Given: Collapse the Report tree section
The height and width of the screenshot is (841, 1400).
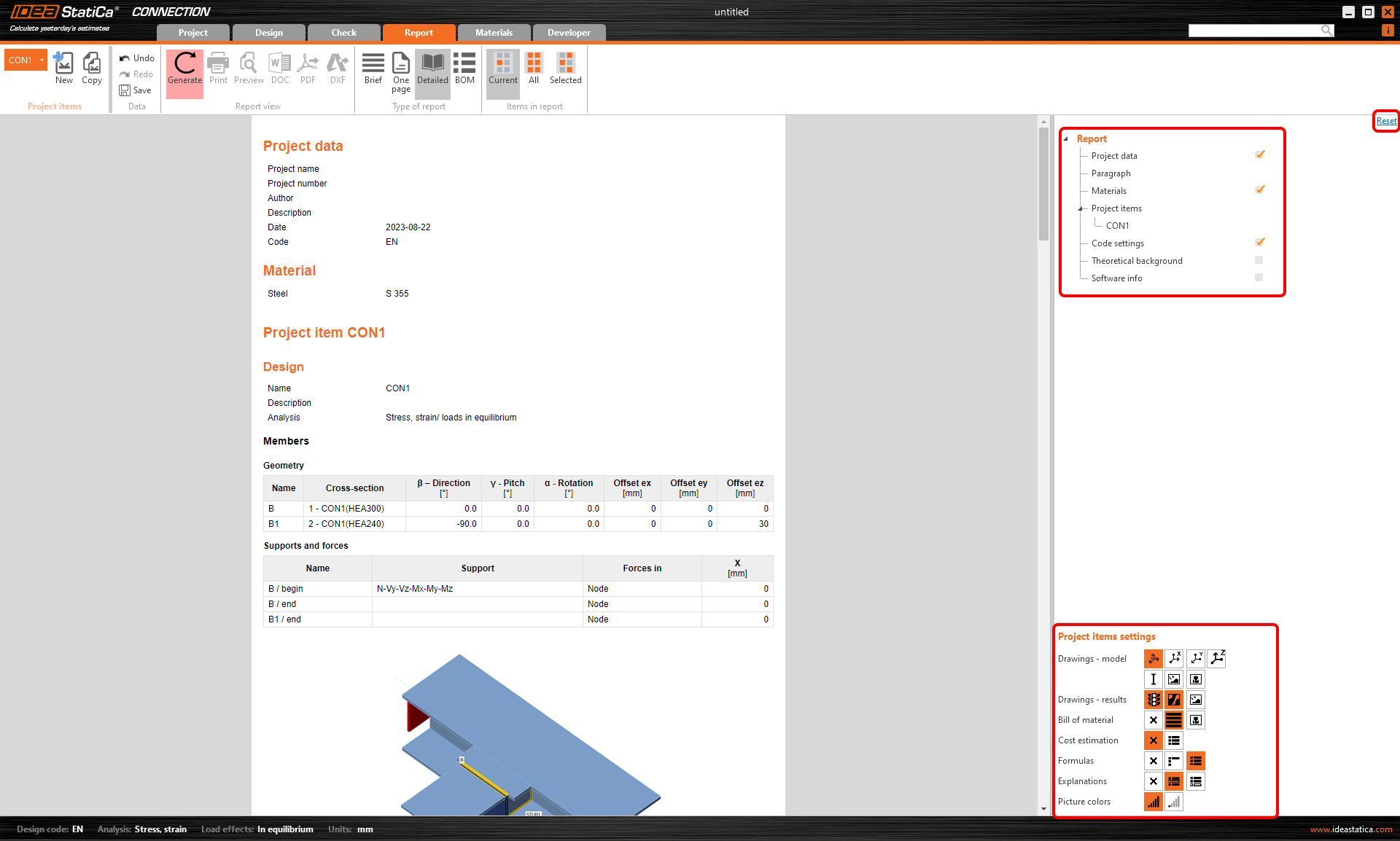Looking at the screenshot, I should click(x=1066, y=138).
